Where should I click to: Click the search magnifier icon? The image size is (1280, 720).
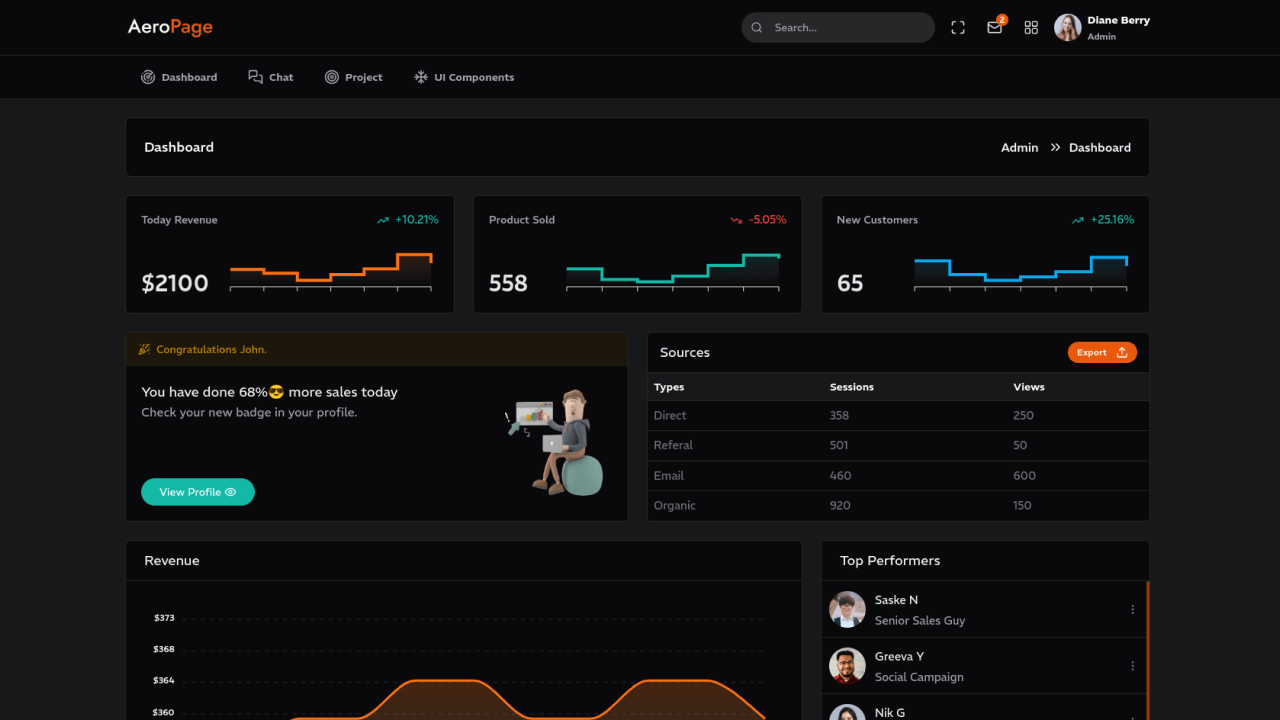pyautogui.click(x=757, y=28)
